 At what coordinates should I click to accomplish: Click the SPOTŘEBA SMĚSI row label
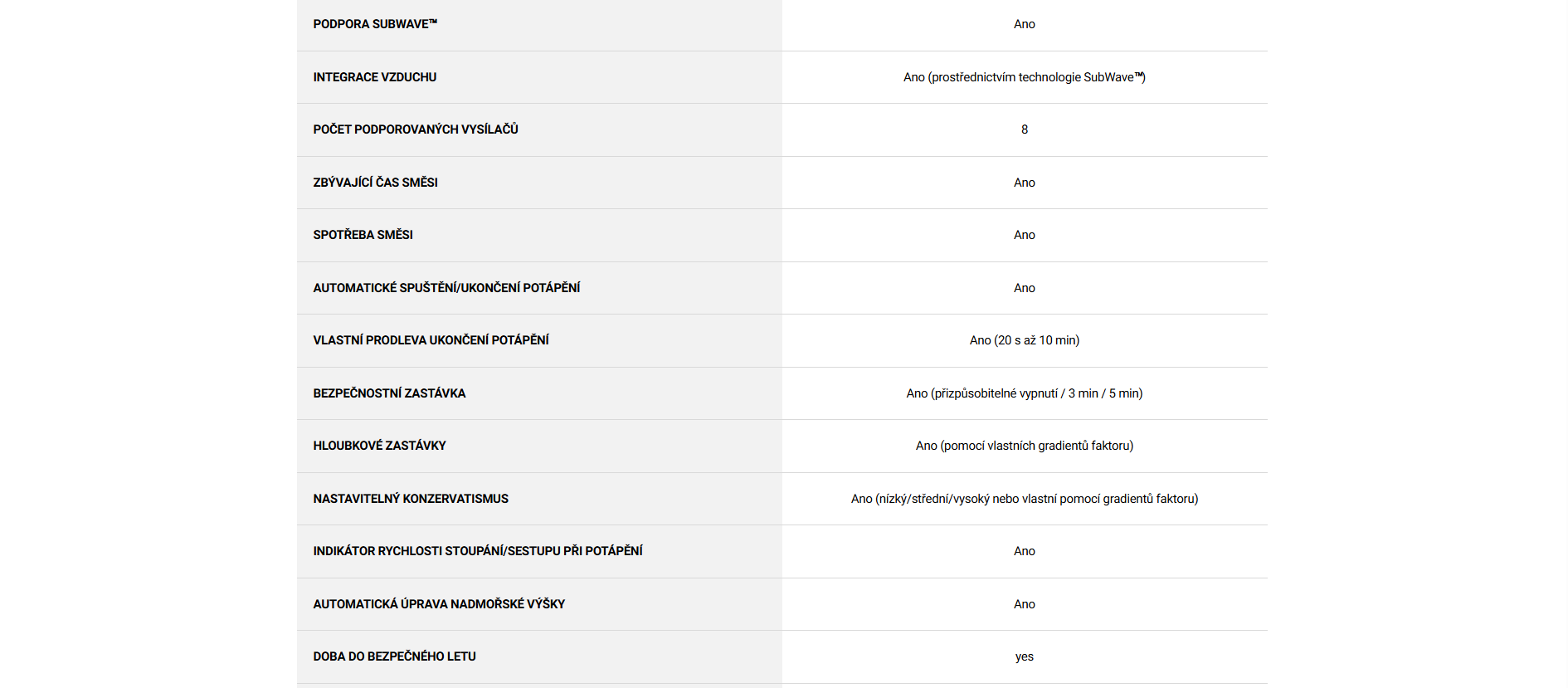[x=363, y=235]
